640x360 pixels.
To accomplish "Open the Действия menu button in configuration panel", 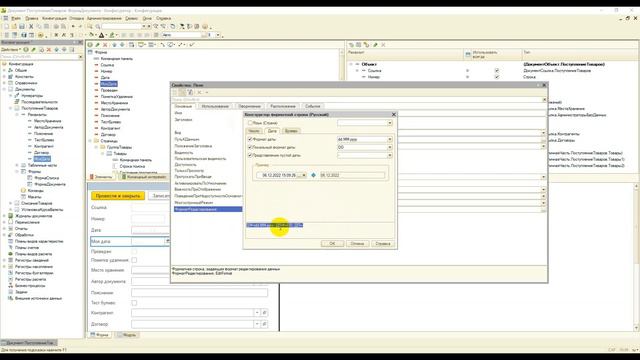I will pos(11,50).
